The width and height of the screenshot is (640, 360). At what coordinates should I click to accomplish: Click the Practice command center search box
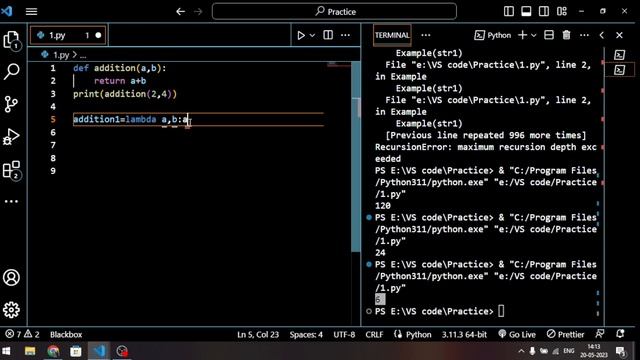334,11
